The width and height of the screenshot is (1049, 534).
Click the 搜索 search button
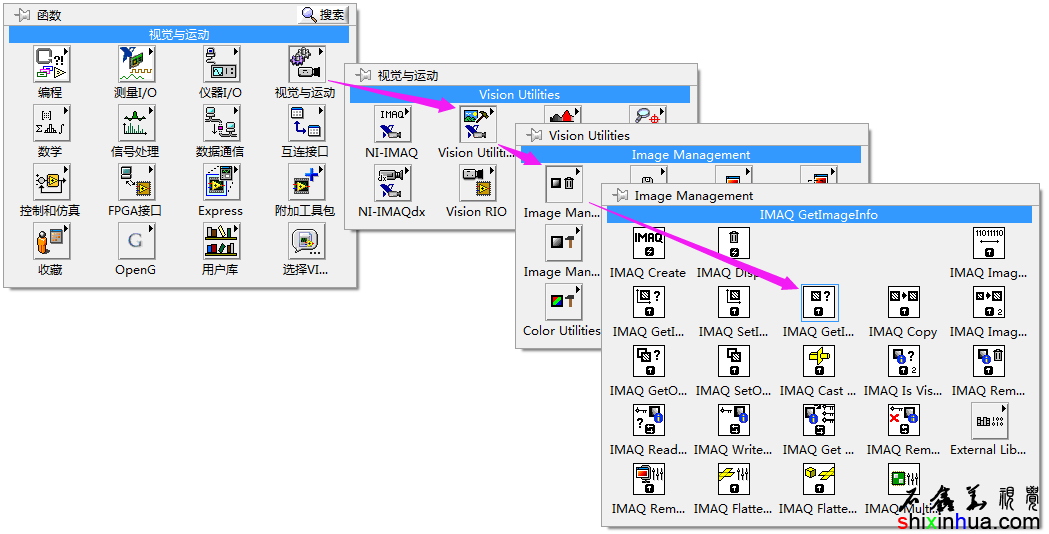(324, 15)
